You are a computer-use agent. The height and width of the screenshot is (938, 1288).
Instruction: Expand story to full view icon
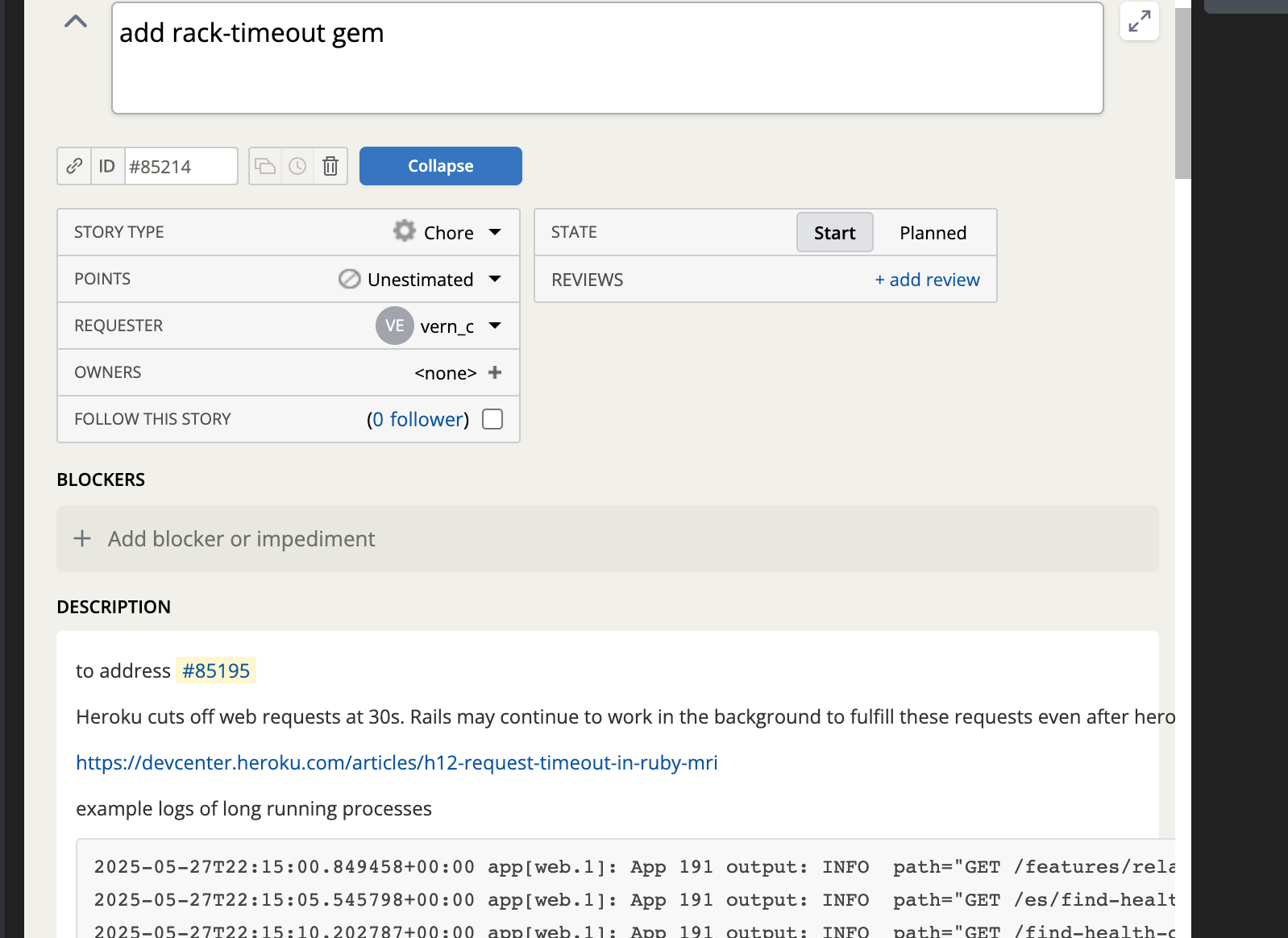(1140, 21)
